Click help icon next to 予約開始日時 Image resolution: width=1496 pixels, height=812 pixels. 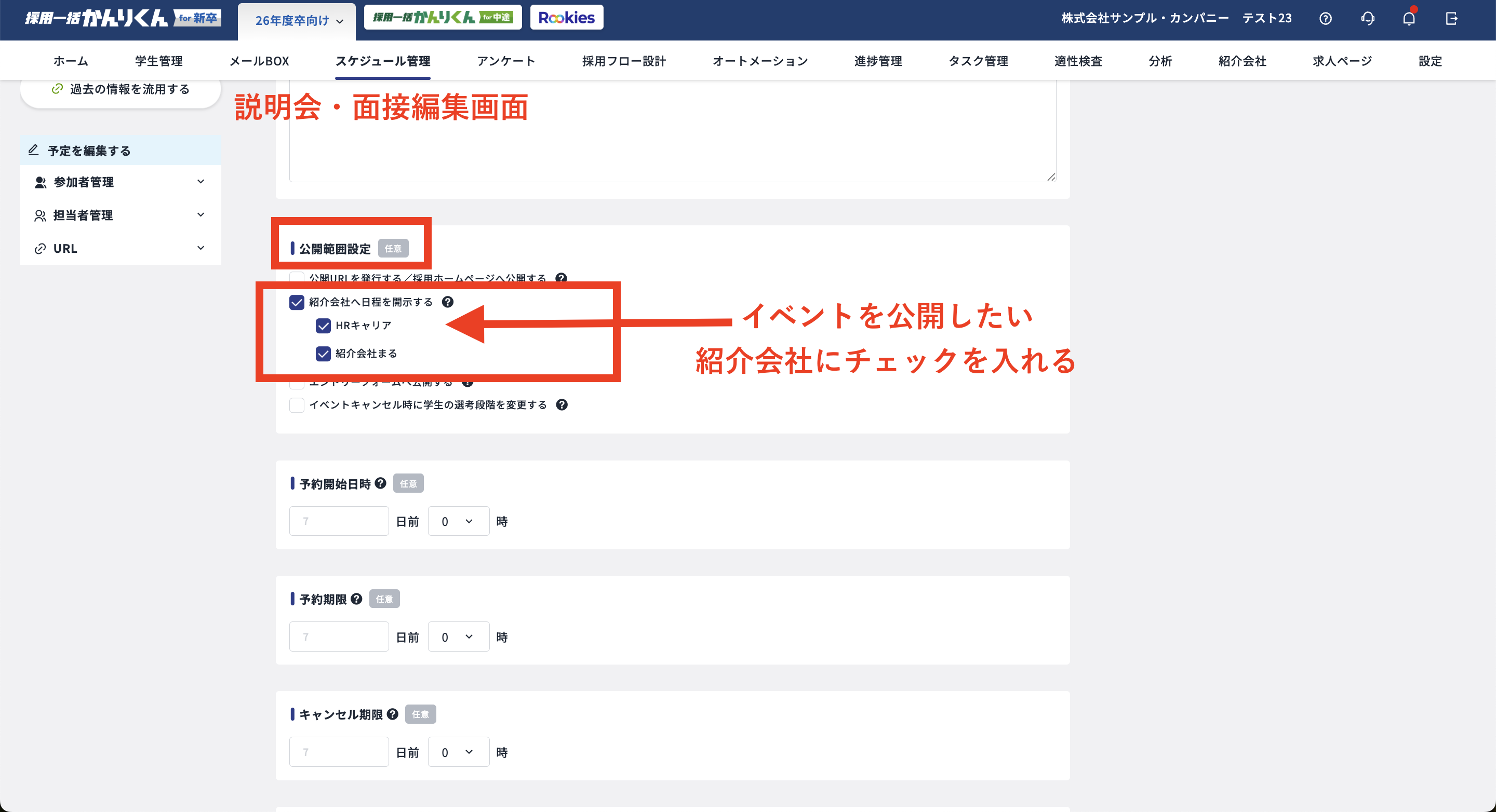pyautogui.click(x=380, y=483)
